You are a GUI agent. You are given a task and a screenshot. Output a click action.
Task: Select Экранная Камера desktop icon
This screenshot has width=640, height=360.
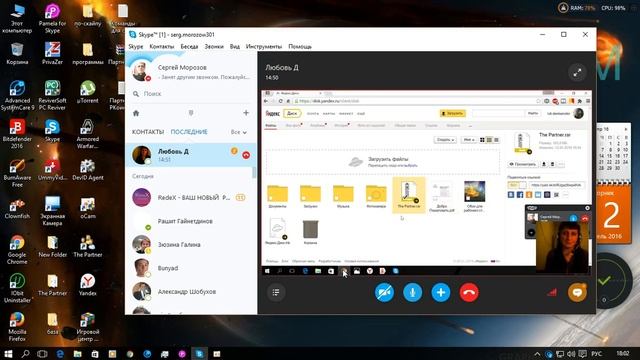(52, 211)
